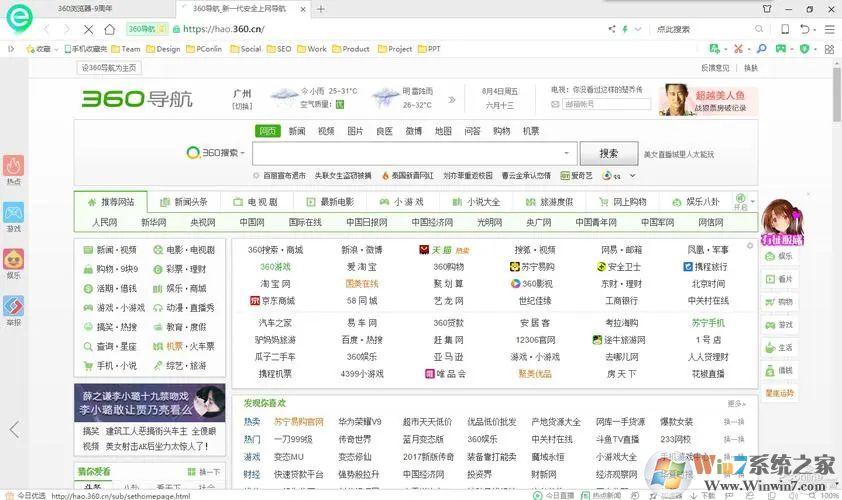Screen dimensions: 842x500
Task: Open the extensions grid icon
Action: (830, 49)
